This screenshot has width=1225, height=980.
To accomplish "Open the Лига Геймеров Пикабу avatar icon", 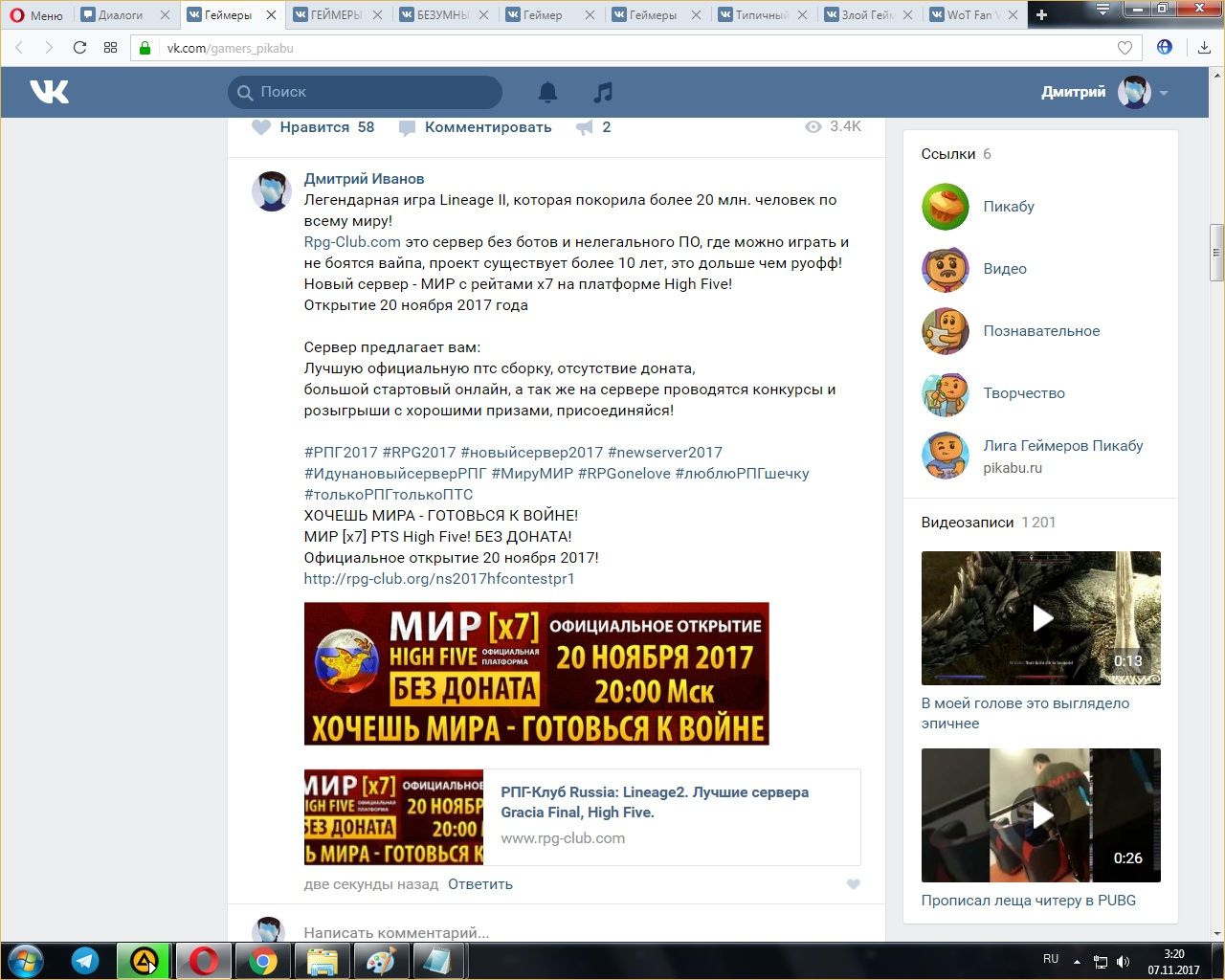I will tap(946, 456).
